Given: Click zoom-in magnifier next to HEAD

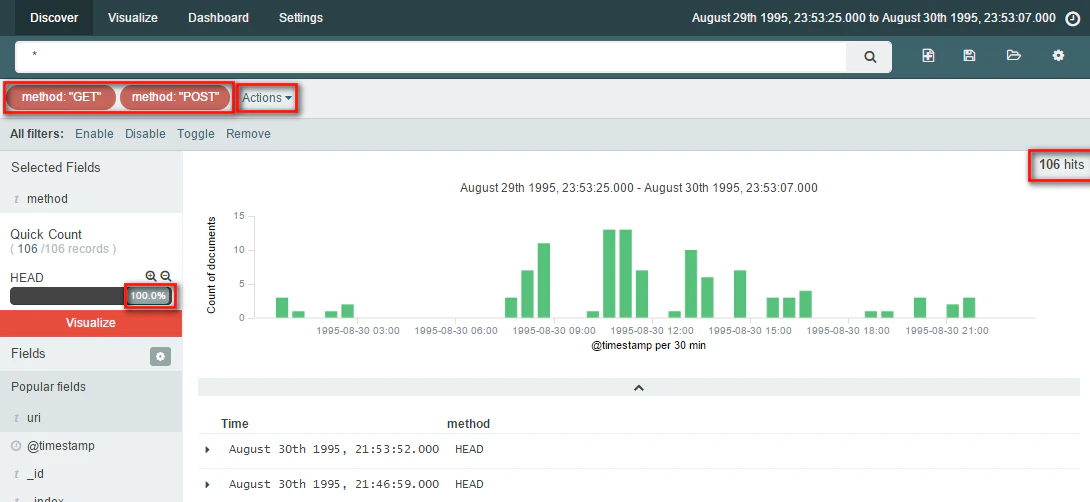Looking at the screenshot, I should 151,276.
